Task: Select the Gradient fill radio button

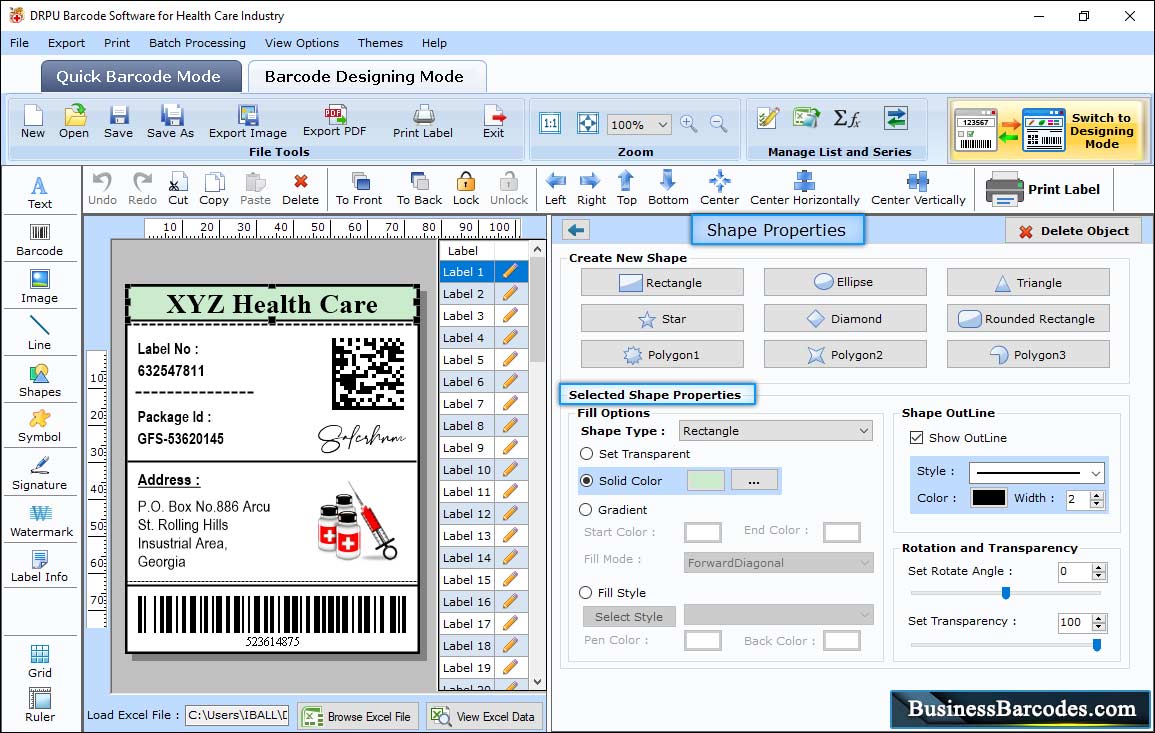Action: pos(586,510)
